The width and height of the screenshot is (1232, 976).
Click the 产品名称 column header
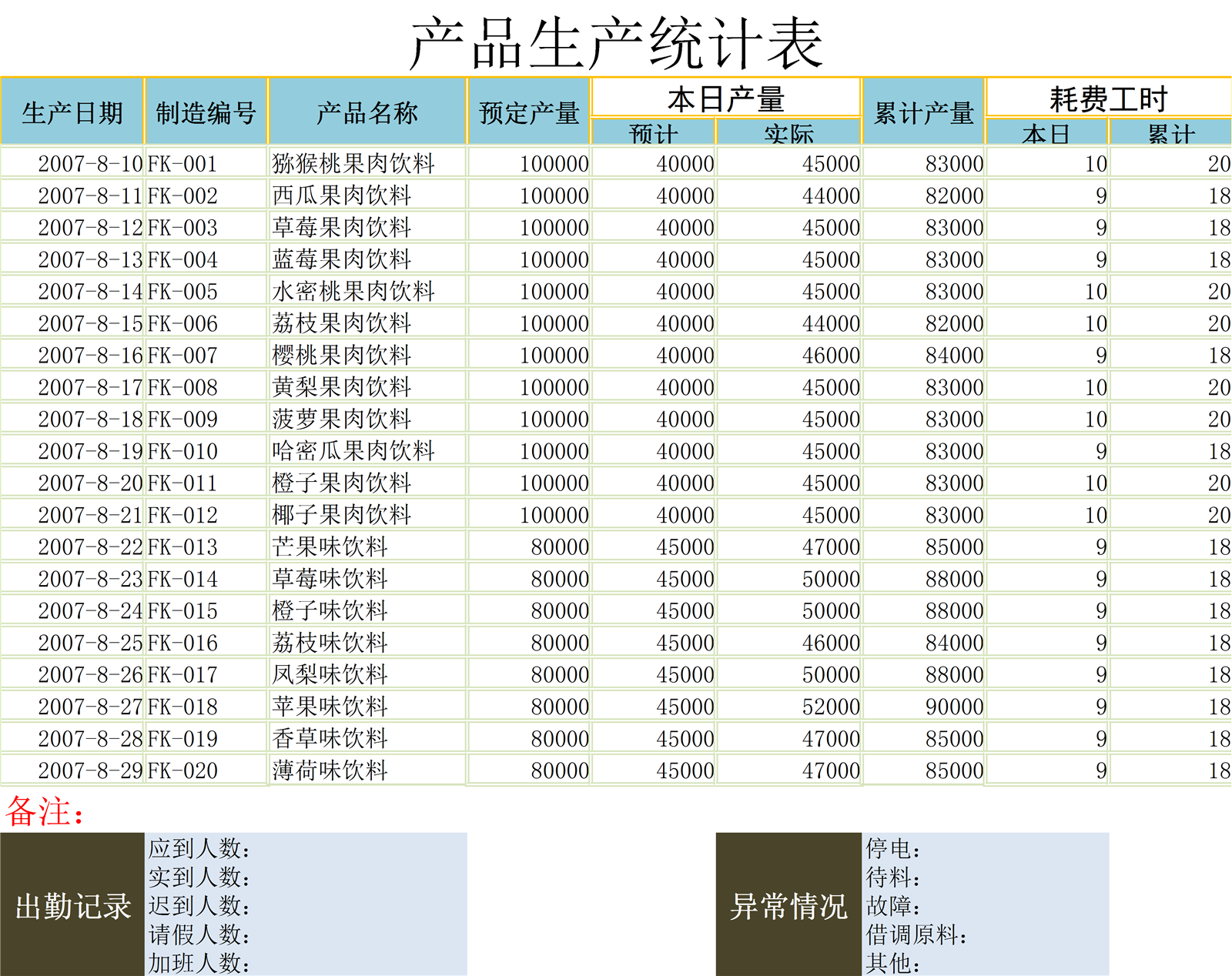[367, 112]
